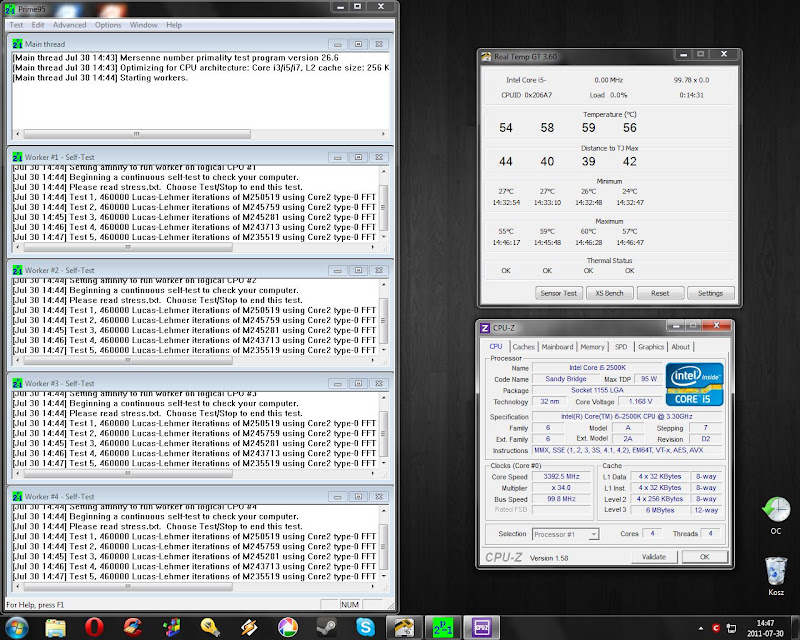This screenshot has height=640, width=800.
Task: Open the Window menu in Prime95
Action: 143,25
